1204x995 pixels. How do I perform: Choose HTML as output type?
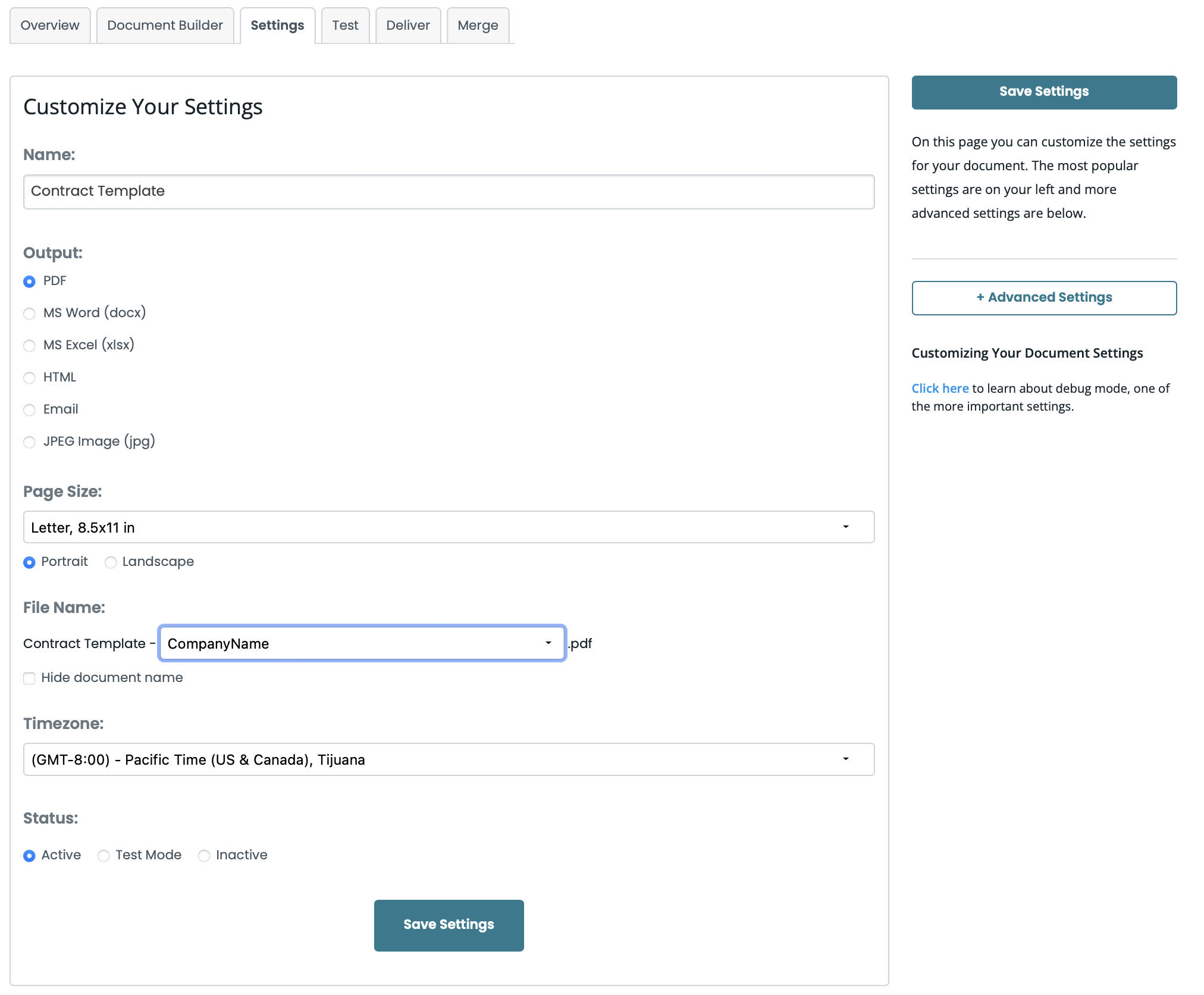point(29,378)
